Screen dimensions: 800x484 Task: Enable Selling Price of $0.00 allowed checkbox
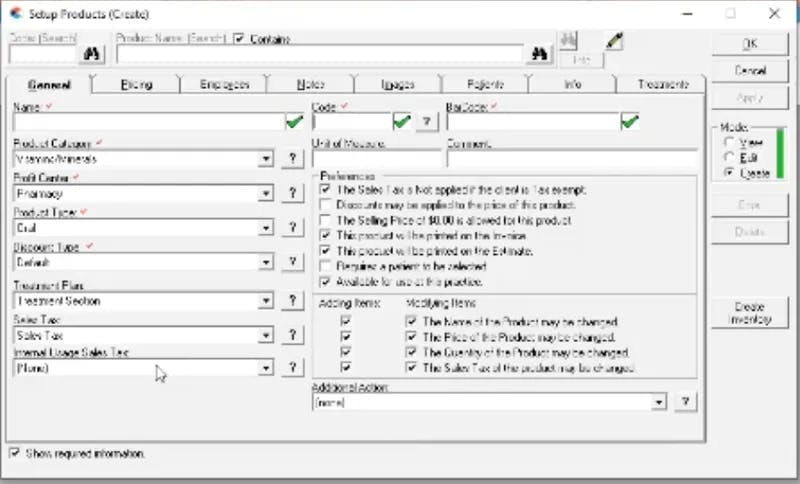click(325, 220)
